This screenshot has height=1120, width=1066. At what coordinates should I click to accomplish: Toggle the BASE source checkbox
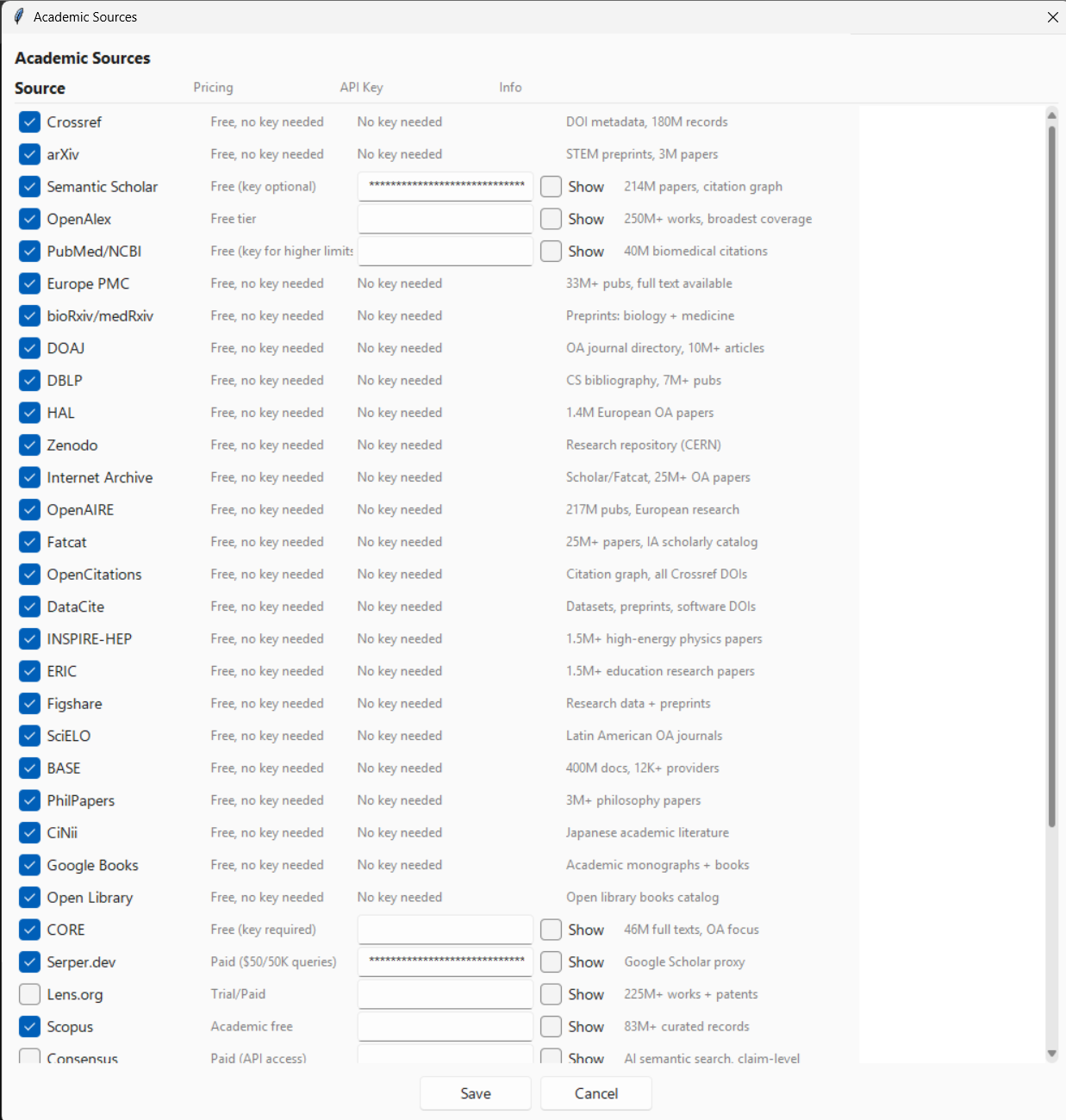29,768
